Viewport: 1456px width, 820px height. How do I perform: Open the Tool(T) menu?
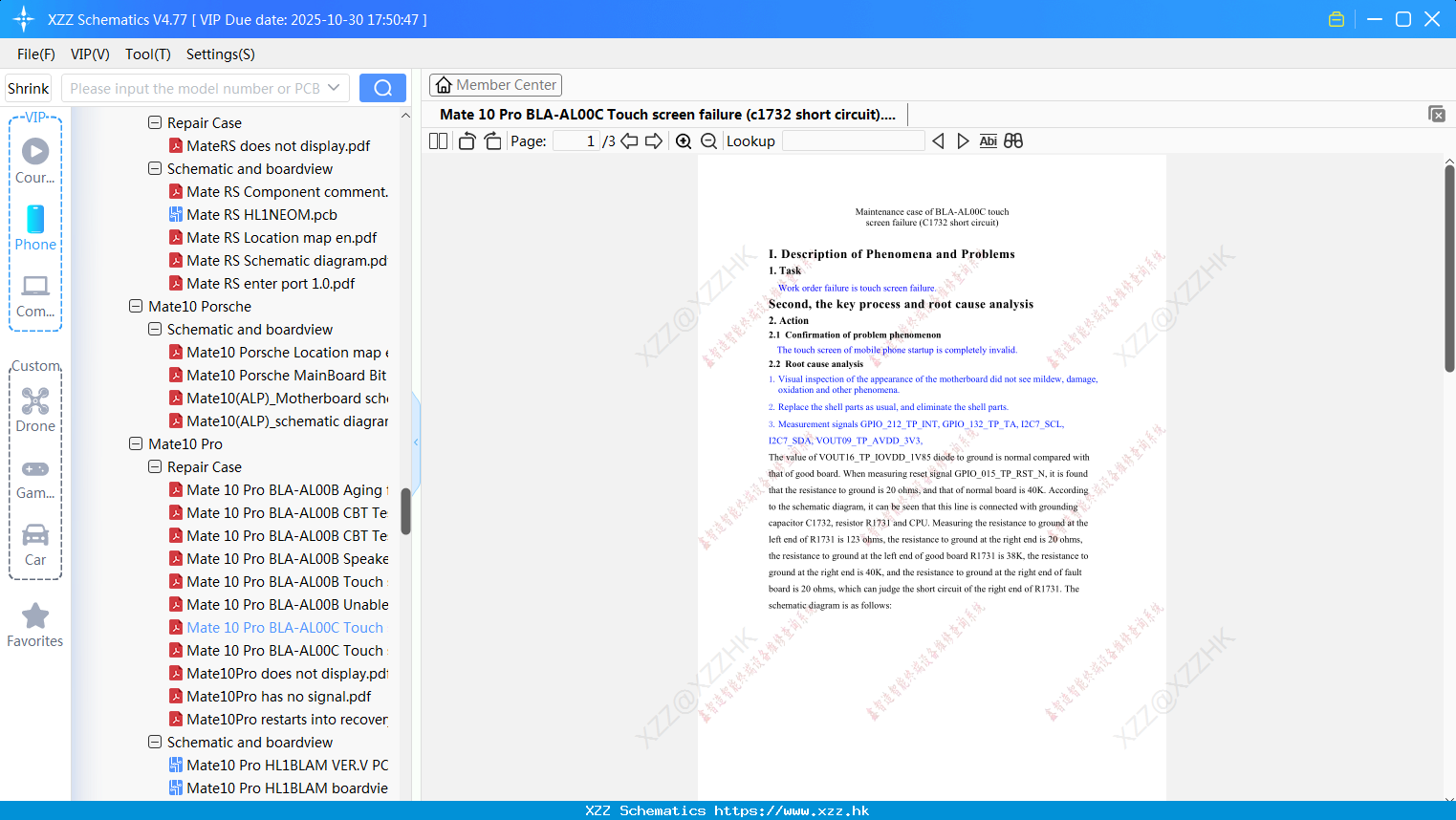[x=147, y=54]
